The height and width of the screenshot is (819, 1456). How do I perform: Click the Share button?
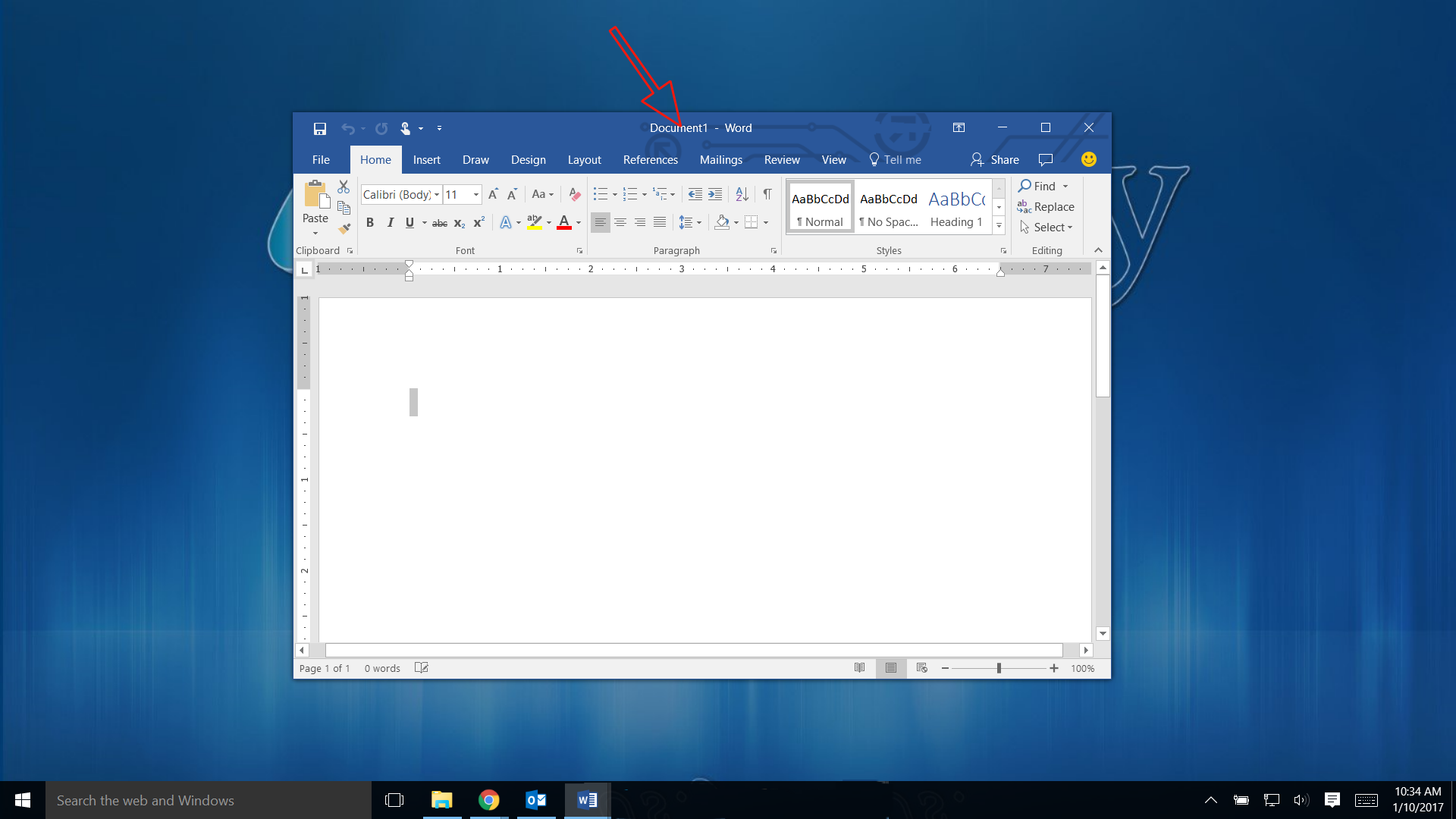pyautogui.click(x=995, y=160)
